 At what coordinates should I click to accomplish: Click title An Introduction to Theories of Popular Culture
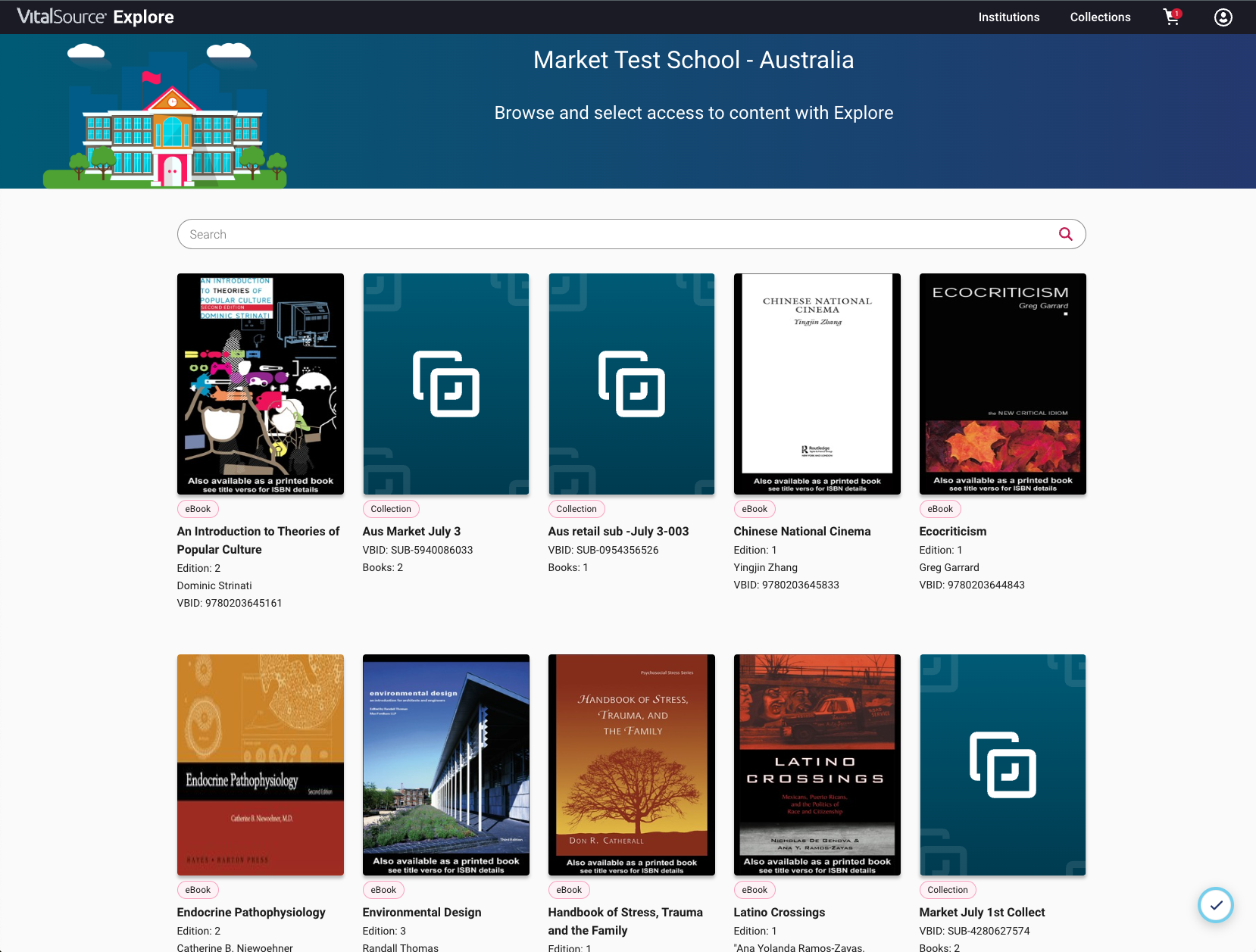click(258, 541)
